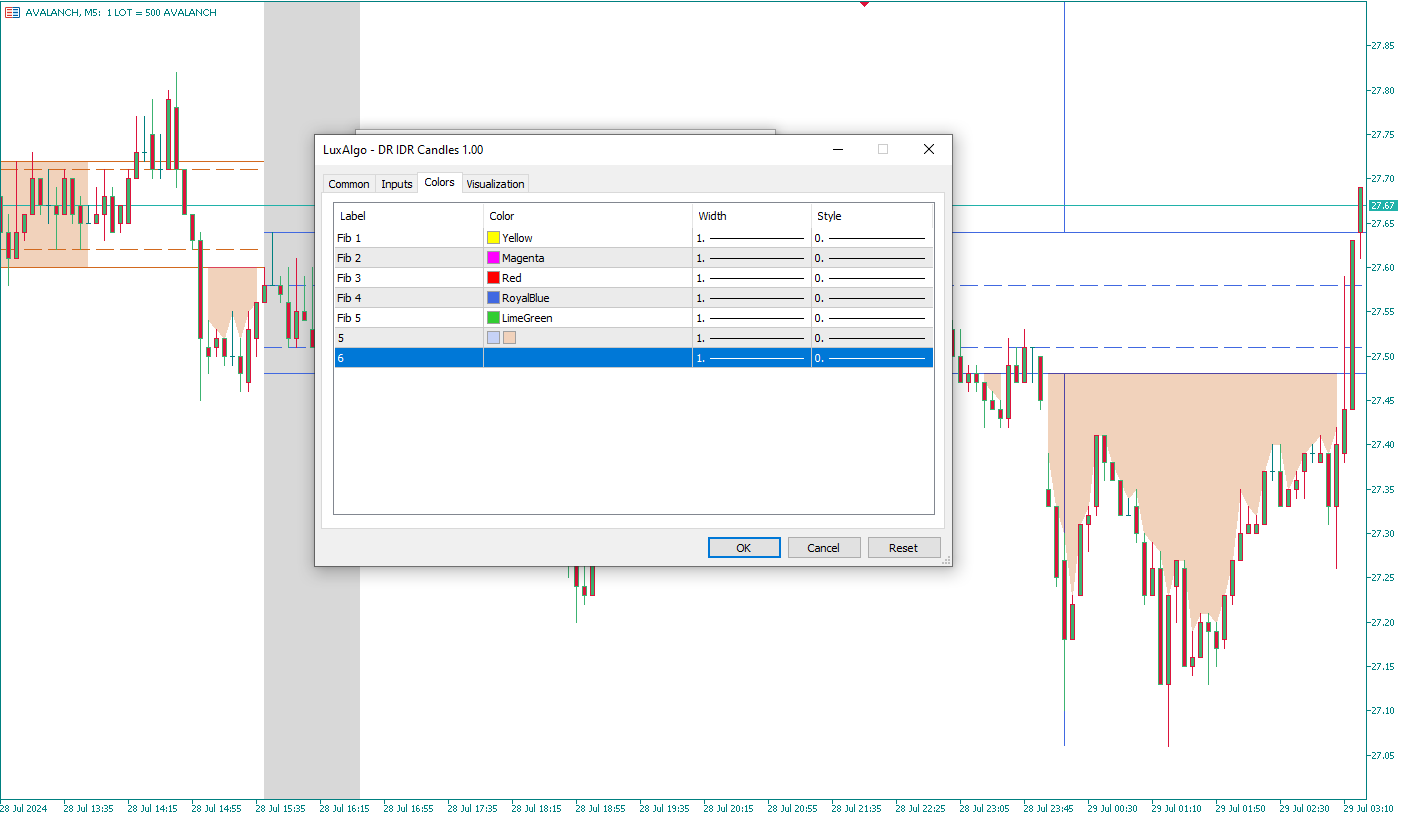
Task: Select the Red swatch in Fib 3 row
Action: point(493,278)
